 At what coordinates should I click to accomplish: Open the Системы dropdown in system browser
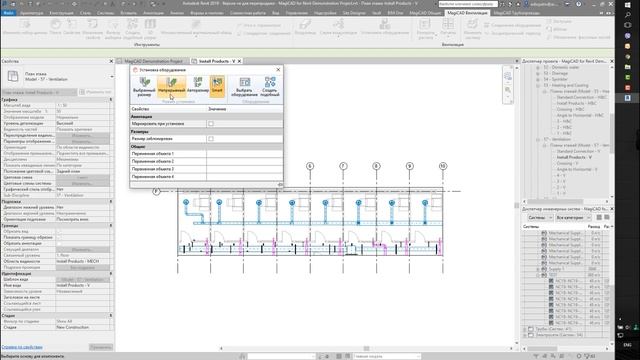pyautogui.click(x=540, y=218)
